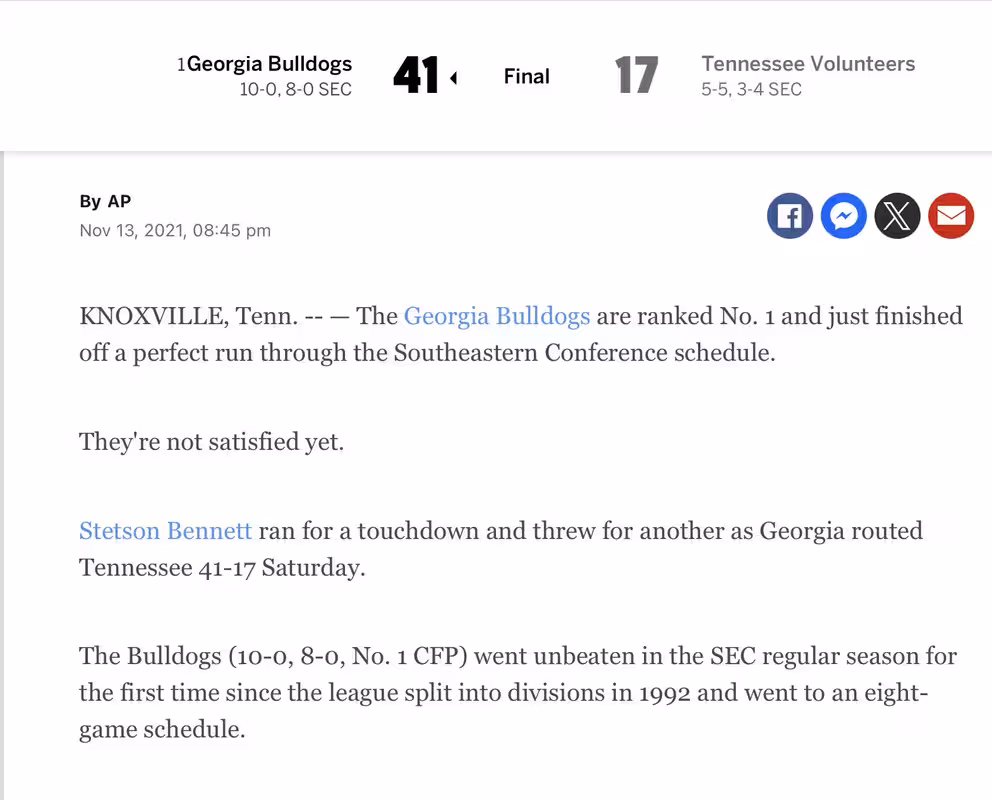Image resolution: width=992 pixels, height=800 pixels.
Task: Open the Stetson Bennett player link
Action: click(165, 531)
